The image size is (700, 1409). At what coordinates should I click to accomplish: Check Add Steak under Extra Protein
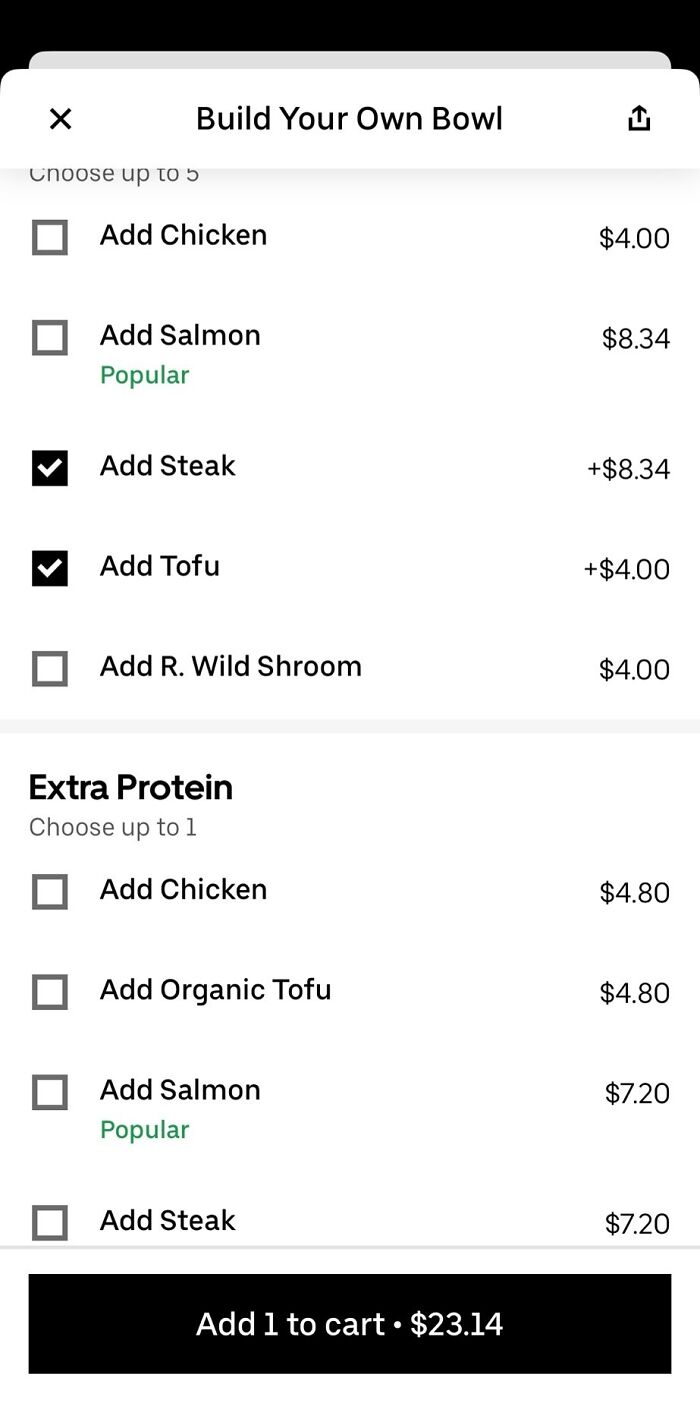[x=49, y=1222]
